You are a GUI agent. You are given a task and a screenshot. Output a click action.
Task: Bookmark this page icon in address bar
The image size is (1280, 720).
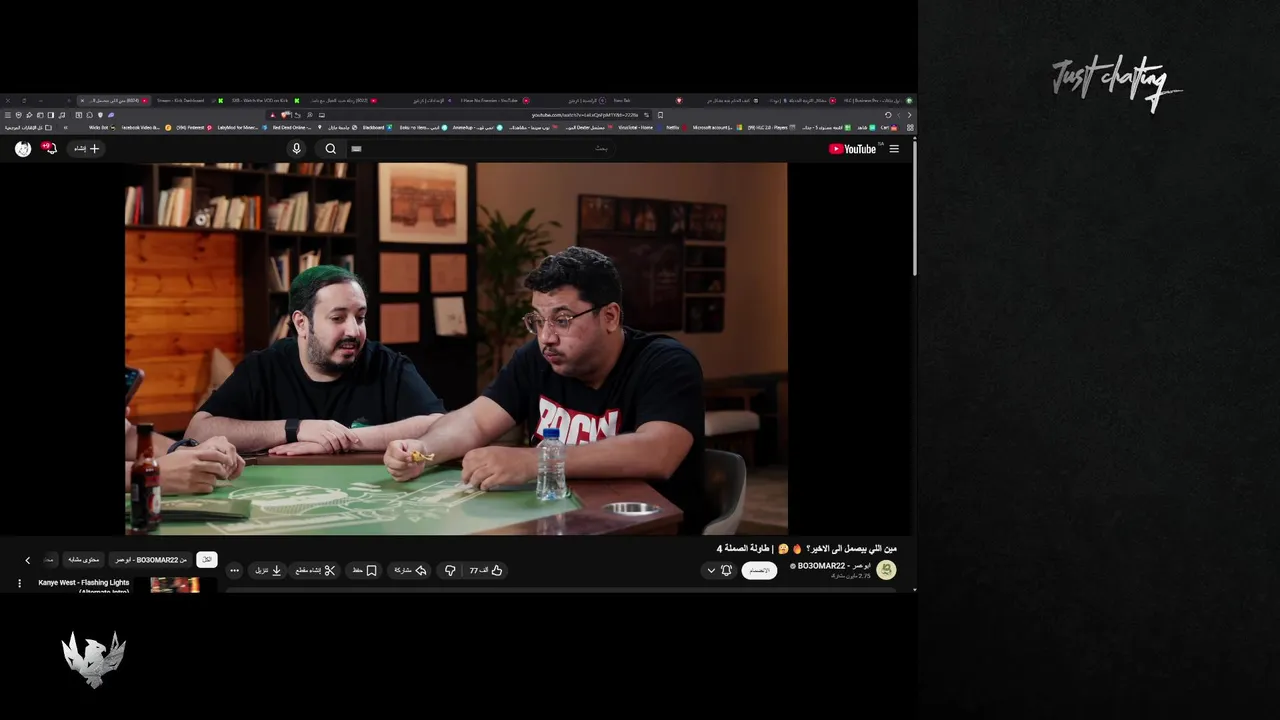pyautogui.click(x=660, y=115)
